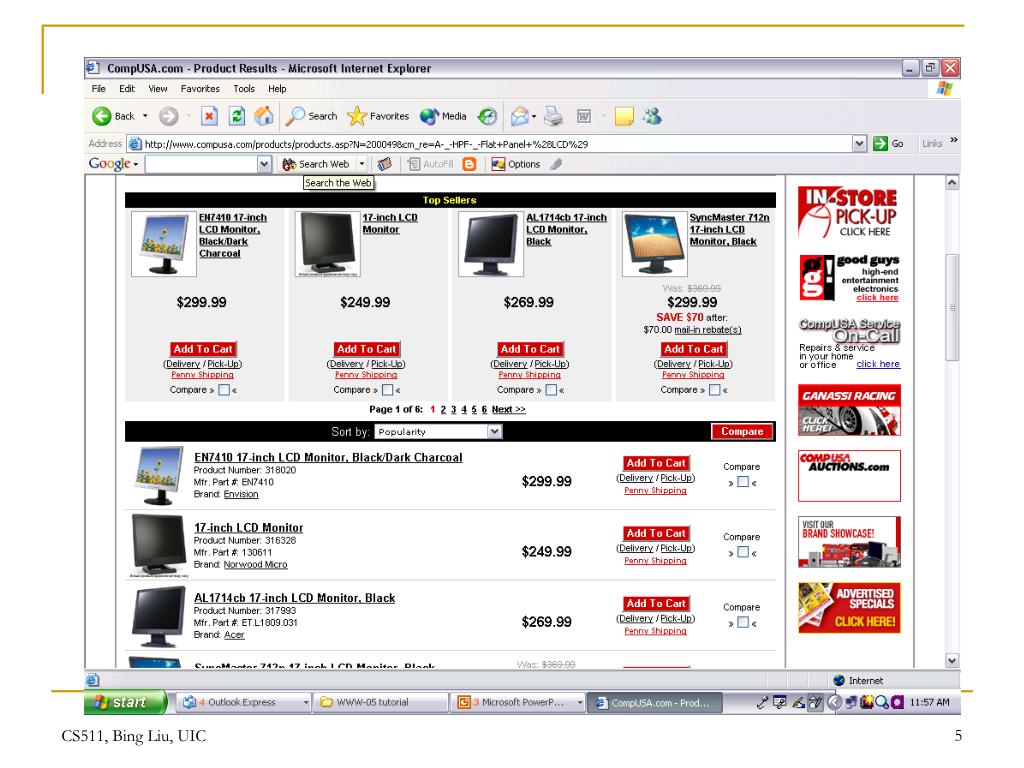
Task: Tick Compare checkbox in EN7410 list row
Action: 743,482
